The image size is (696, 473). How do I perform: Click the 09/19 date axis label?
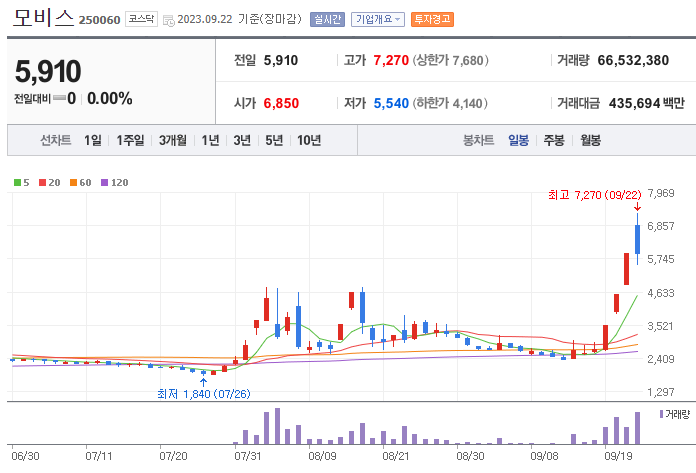[x=618, y=456]
